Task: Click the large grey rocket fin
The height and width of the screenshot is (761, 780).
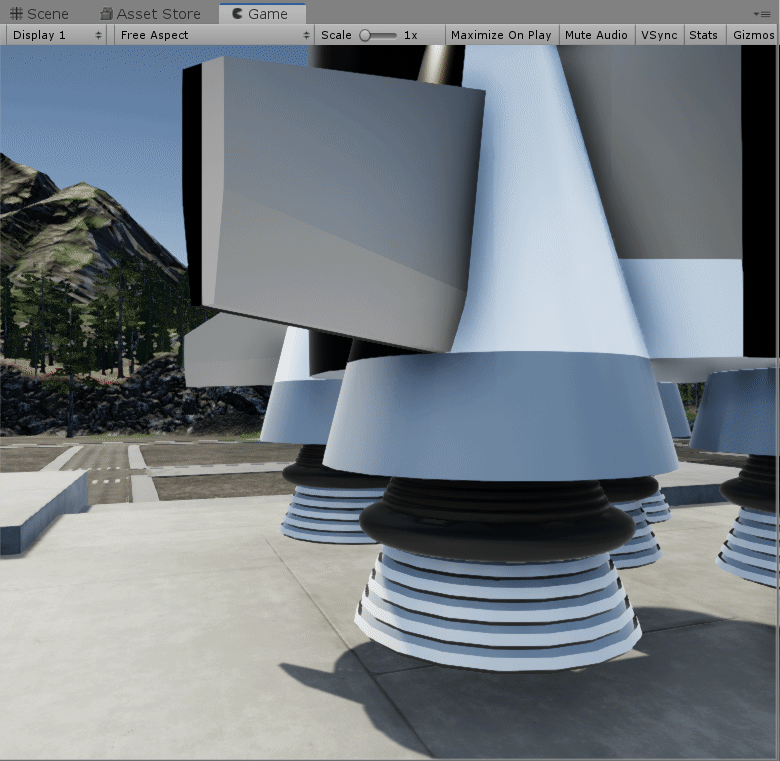Action: (x=335, y=200)
